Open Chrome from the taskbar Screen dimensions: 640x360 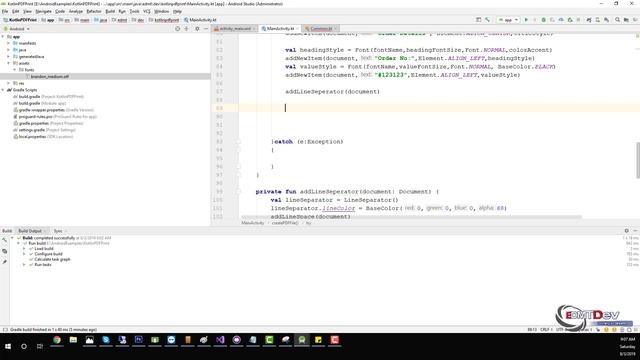point(57,340)
